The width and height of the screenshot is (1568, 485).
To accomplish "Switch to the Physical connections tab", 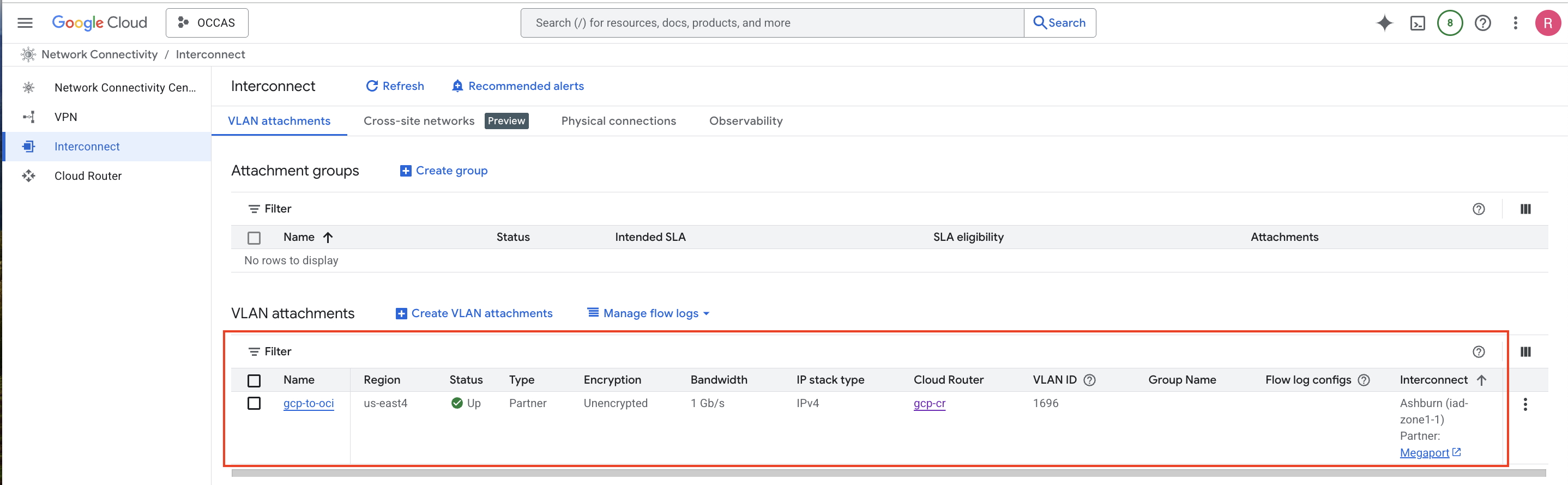I will coord(618,121).
